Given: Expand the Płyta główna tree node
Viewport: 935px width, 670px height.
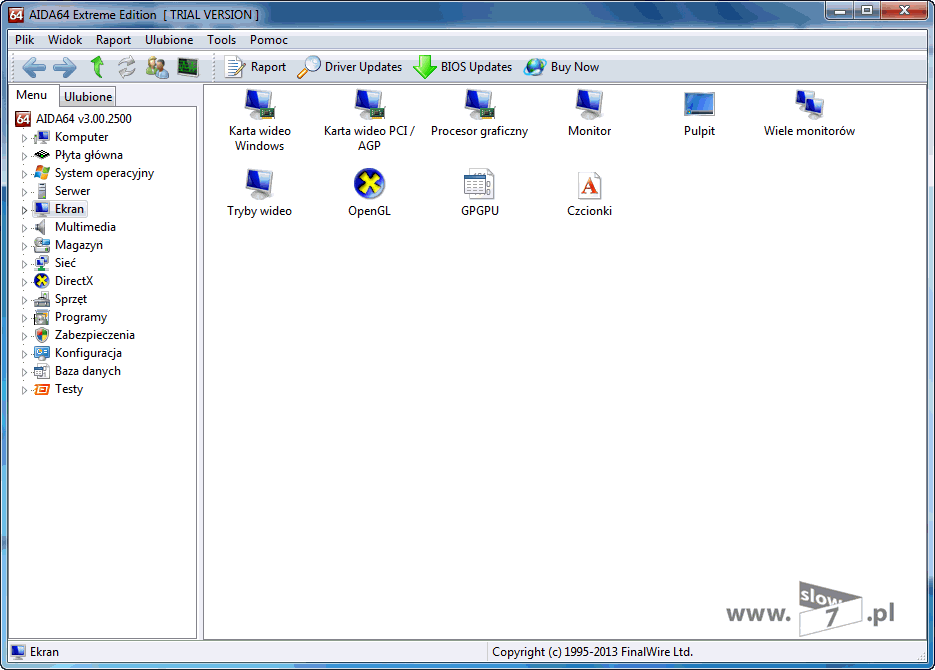Looking at the screenshot, I should tap(24, 156).
